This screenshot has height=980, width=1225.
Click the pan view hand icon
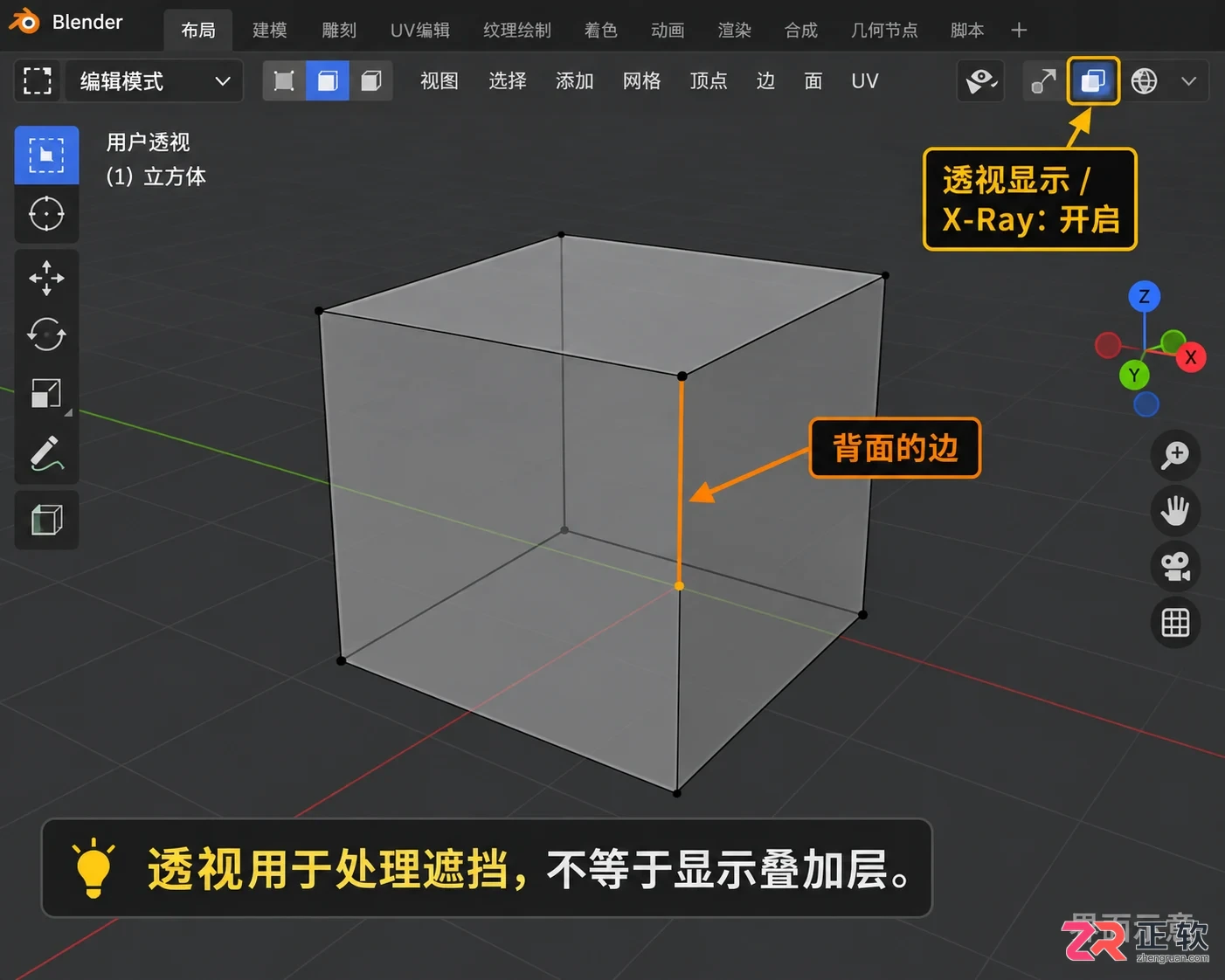[1175, 511]
